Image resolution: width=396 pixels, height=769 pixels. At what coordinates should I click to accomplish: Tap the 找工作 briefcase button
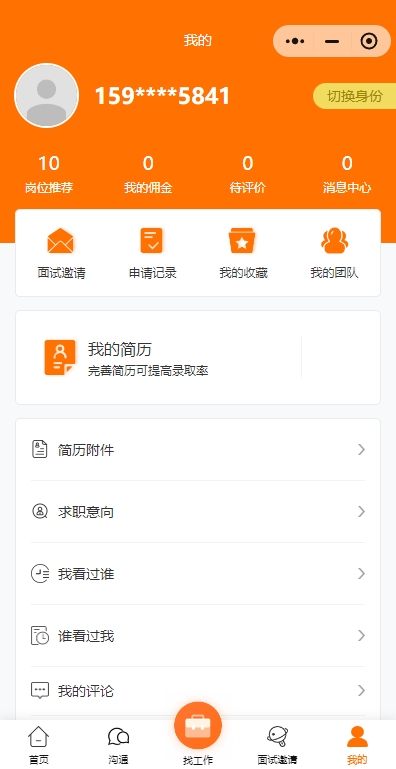(198, 726)
